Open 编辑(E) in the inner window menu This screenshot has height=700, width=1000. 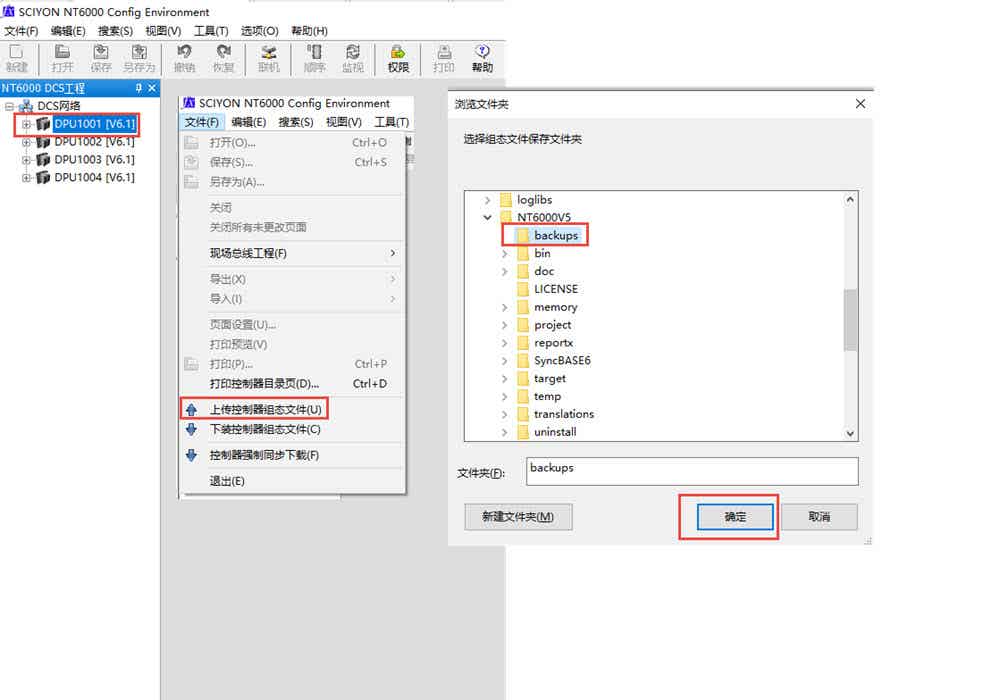[x=249, y=122]
